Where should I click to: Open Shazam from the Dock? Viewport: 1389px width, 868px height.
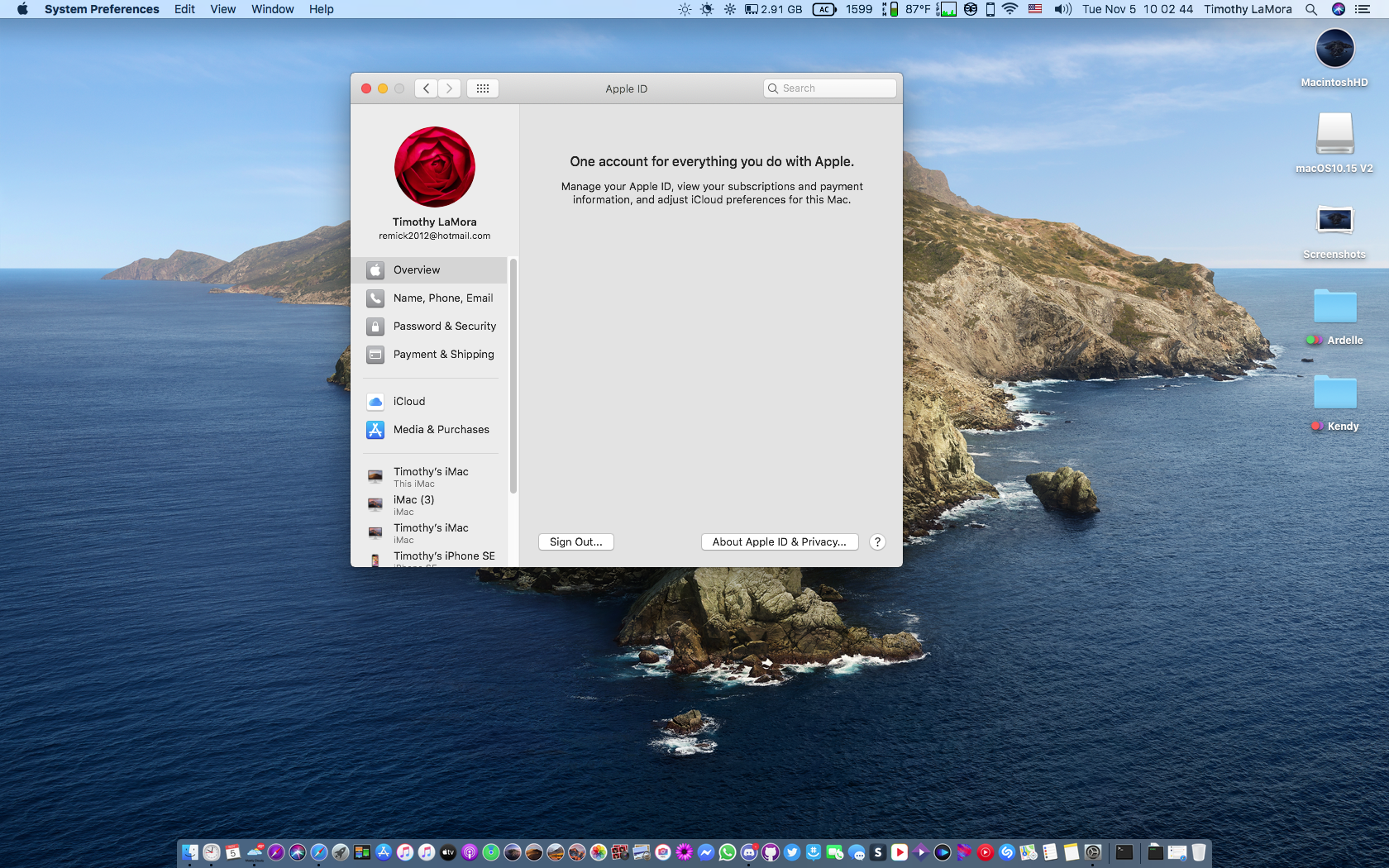[x=1007, y=852]
